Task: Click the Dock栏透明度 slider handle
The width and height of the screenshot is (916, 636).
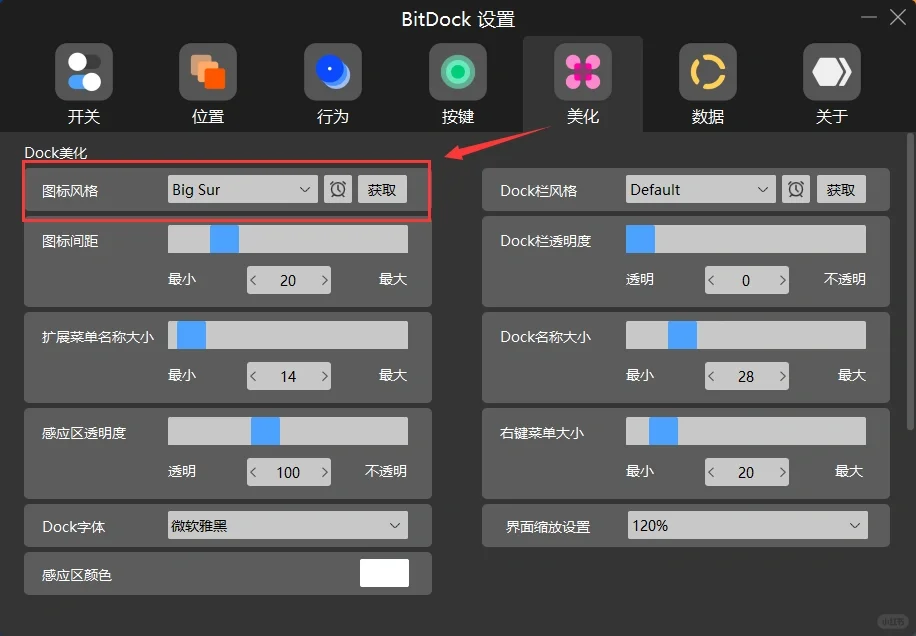Action: click(x=640, y=239)
